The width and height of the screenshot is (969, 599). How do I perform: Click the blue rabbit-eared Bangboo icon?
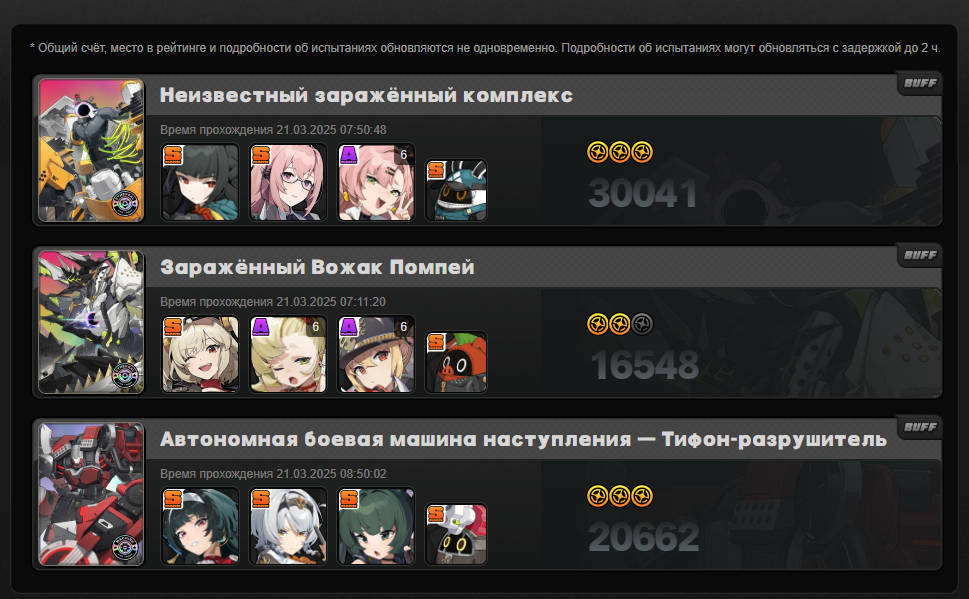click(456, 190)
